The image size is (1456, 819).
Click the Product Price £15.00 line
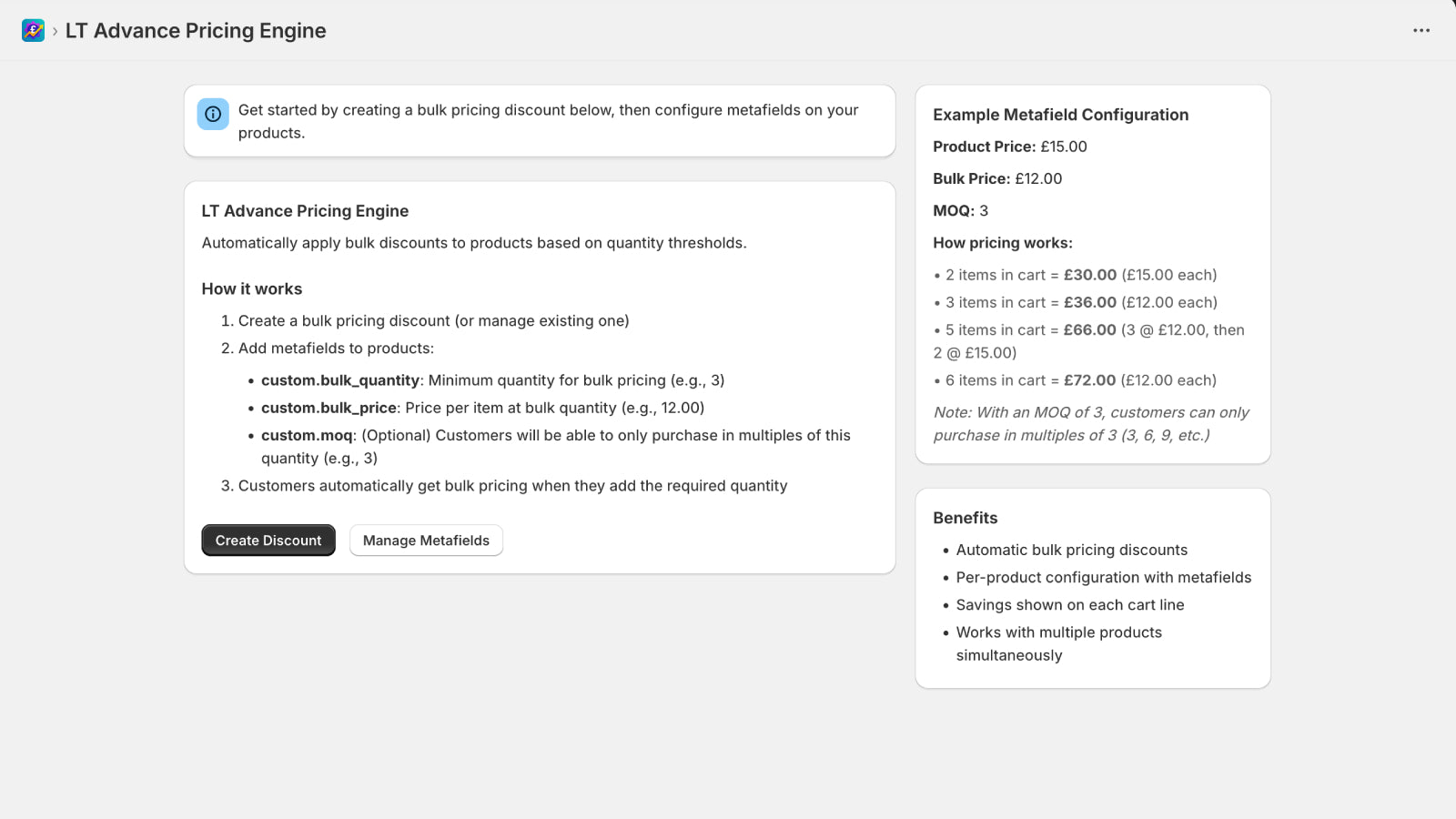tap(1010, 147)
